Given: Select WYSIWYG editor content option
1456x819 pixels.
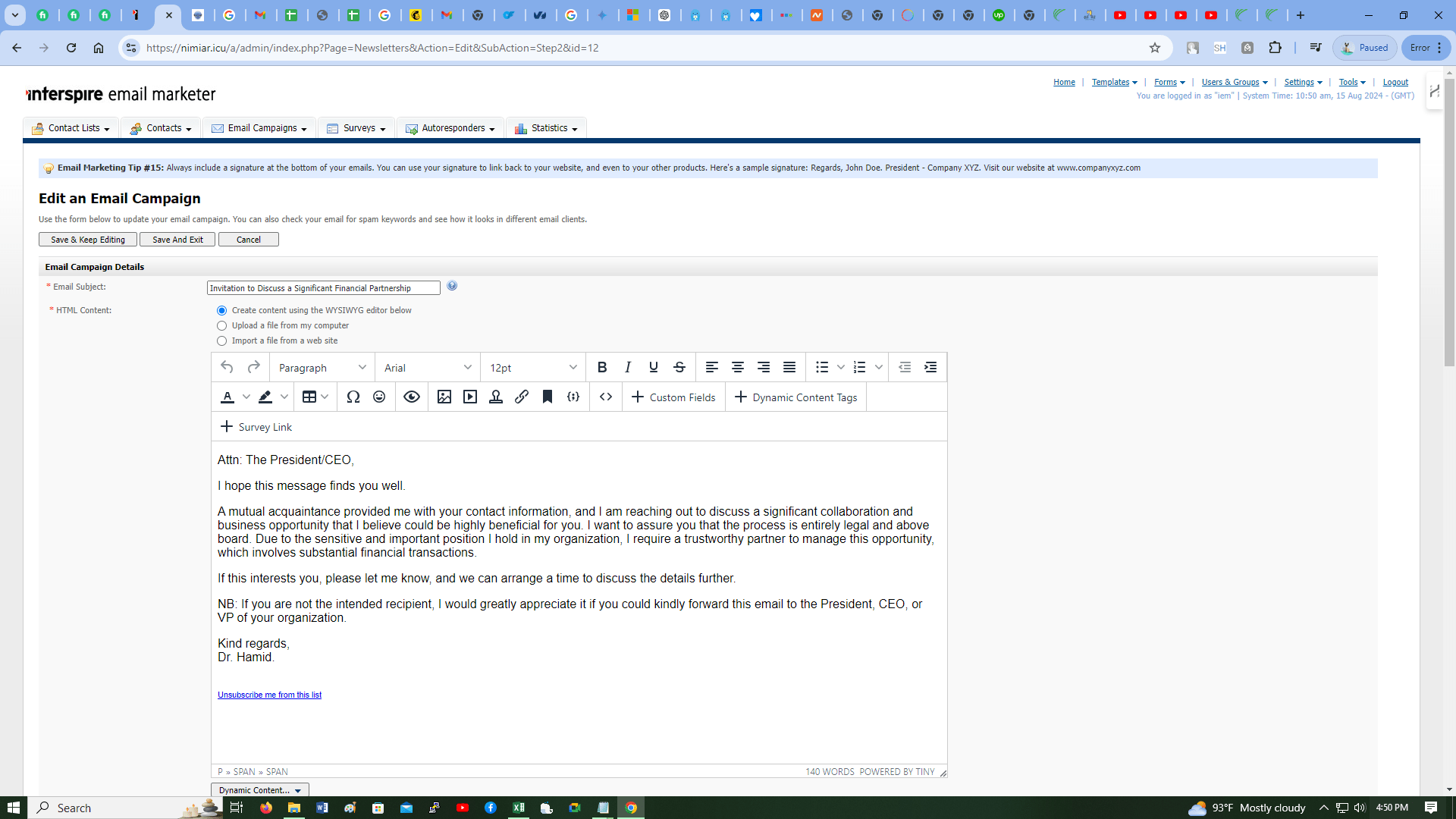Looking at the screenshot, I should 222,310.
